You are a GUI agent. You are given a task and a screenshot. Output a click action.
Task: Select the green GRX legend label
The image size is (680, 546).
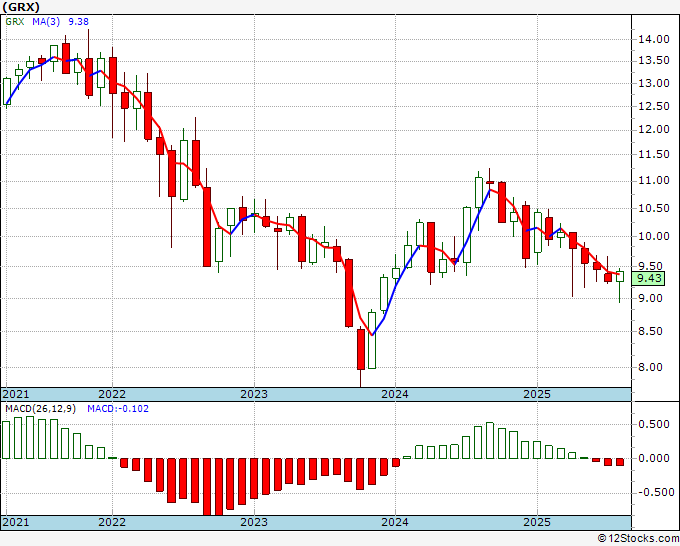click(15, 21)
